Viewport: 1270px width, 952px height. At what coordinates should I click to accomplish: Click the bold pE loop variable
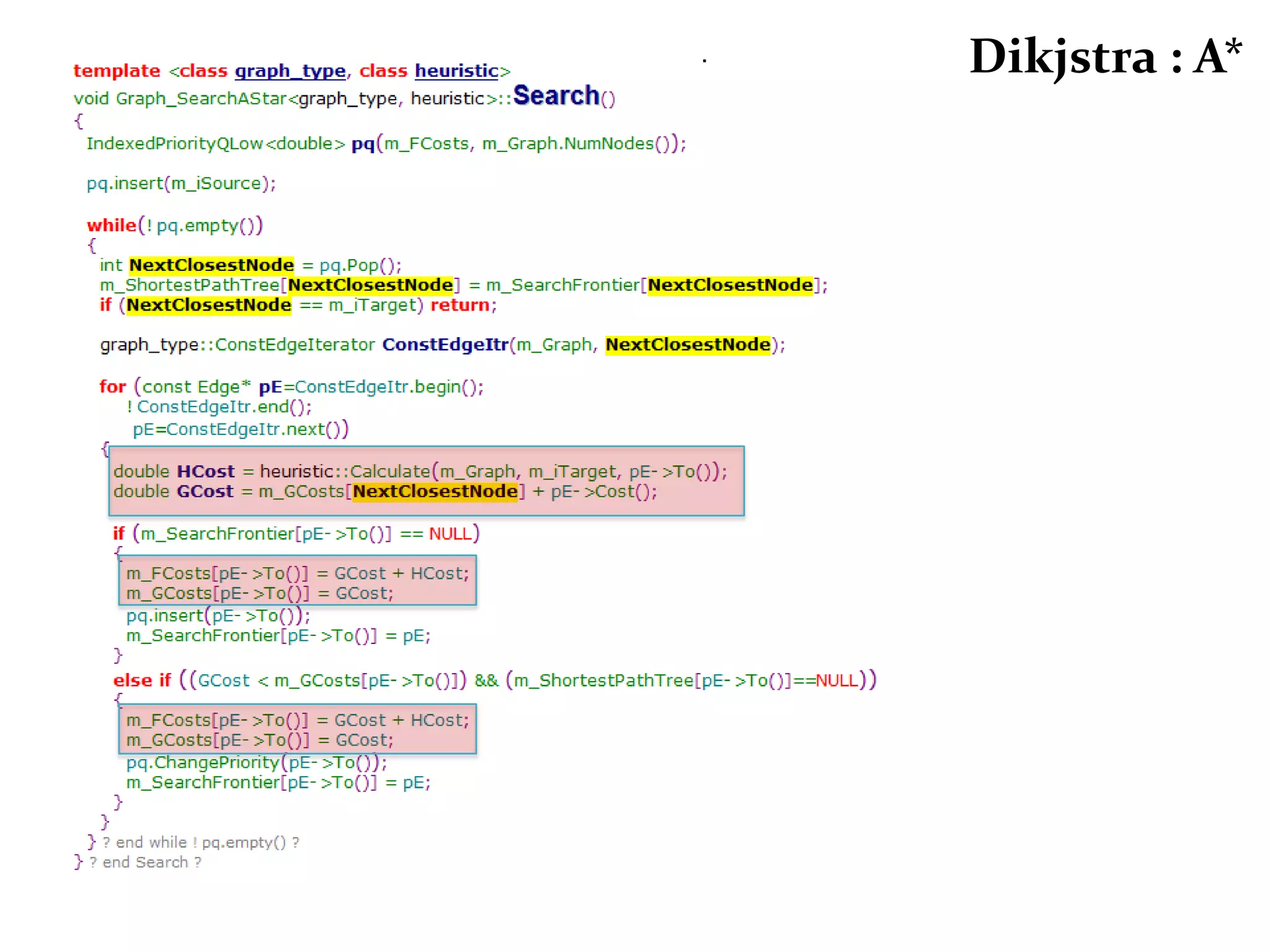point(270,387)
